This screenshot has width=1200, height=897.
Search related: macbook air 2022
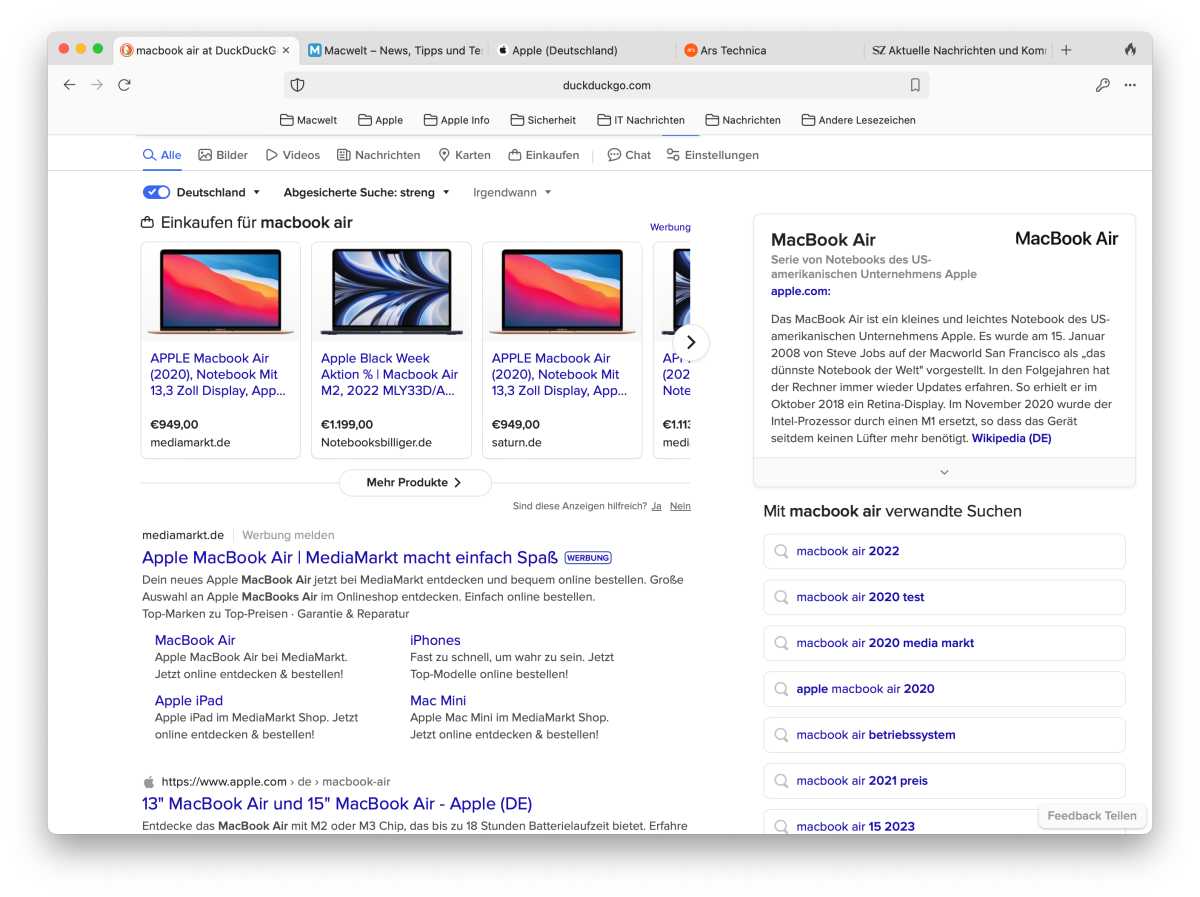[944, 551]
